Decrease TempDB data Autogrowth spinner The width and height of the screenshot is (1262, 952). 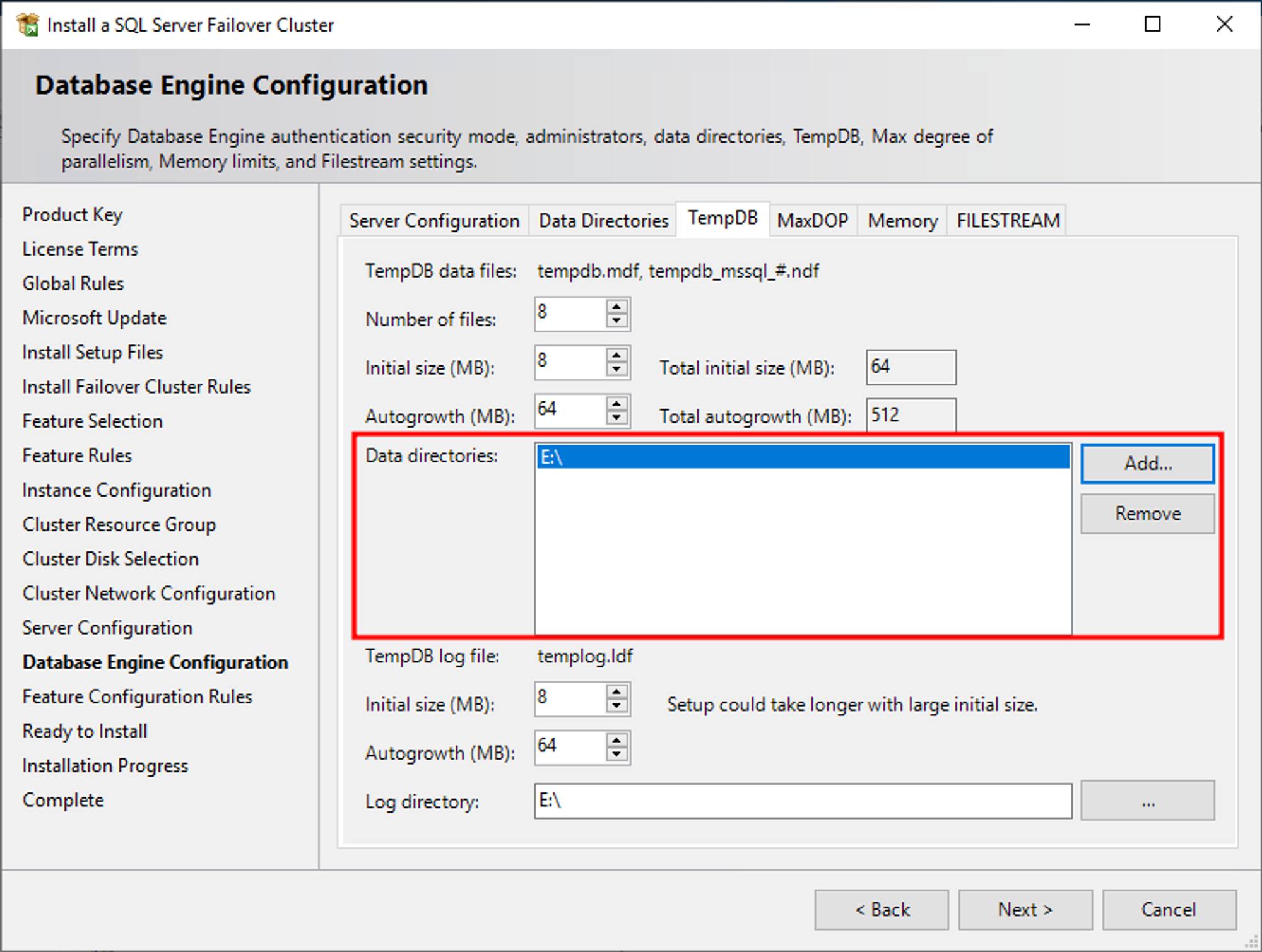point(616,418)
